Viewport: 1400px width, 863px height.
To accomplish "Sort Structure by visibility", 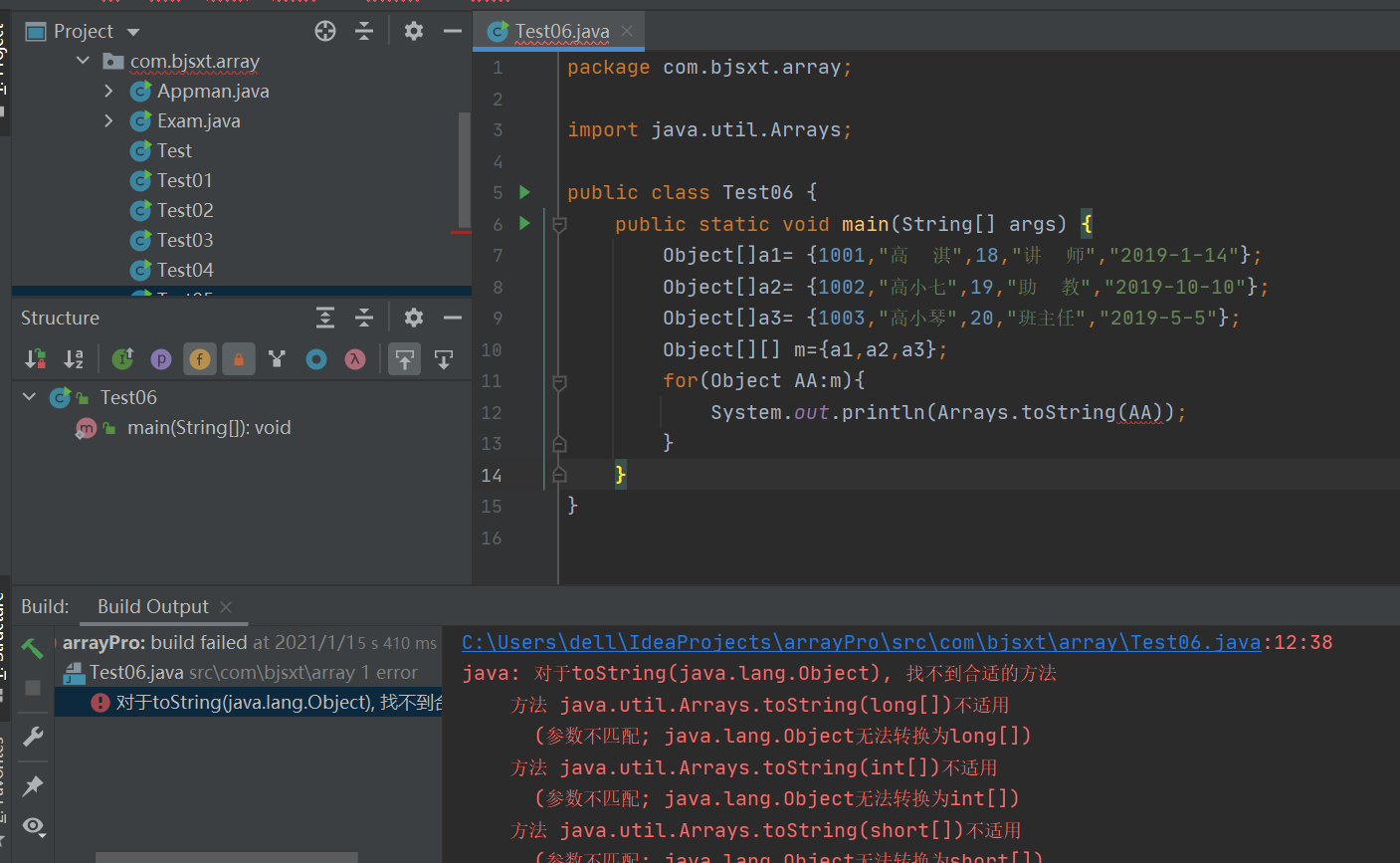I will click(x=35, y=359).
